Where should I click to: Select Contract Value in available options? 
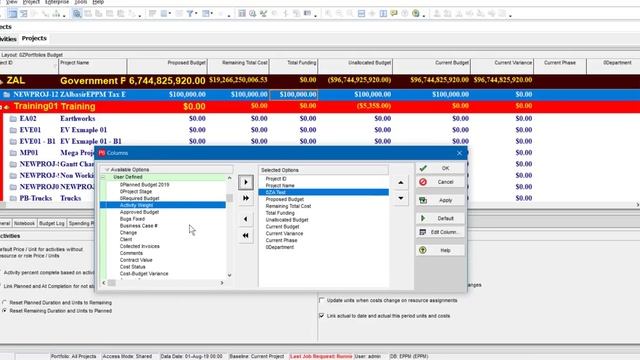pyautogui.click(x=136, y=260)
